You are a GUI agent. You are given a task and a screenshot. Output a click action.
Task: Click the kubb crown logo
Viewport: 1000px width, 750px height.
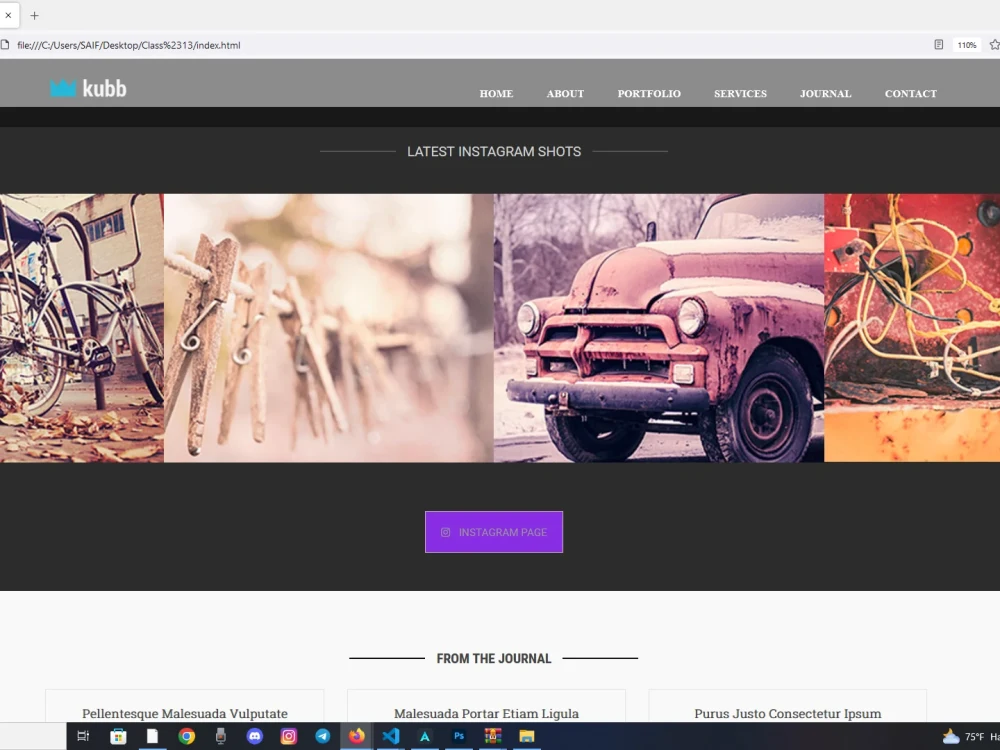coord(88,88)
